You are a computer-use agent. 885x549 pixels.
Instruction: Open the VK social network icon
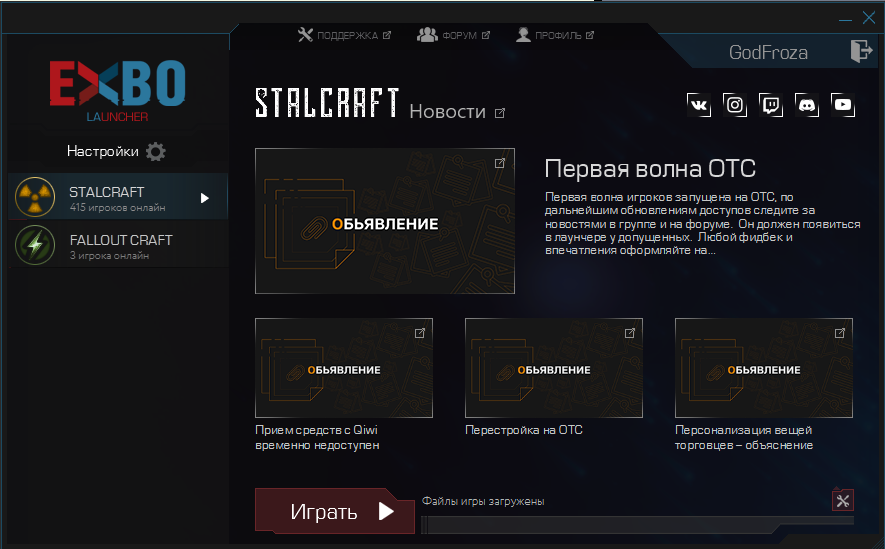(x=699, y=105)
